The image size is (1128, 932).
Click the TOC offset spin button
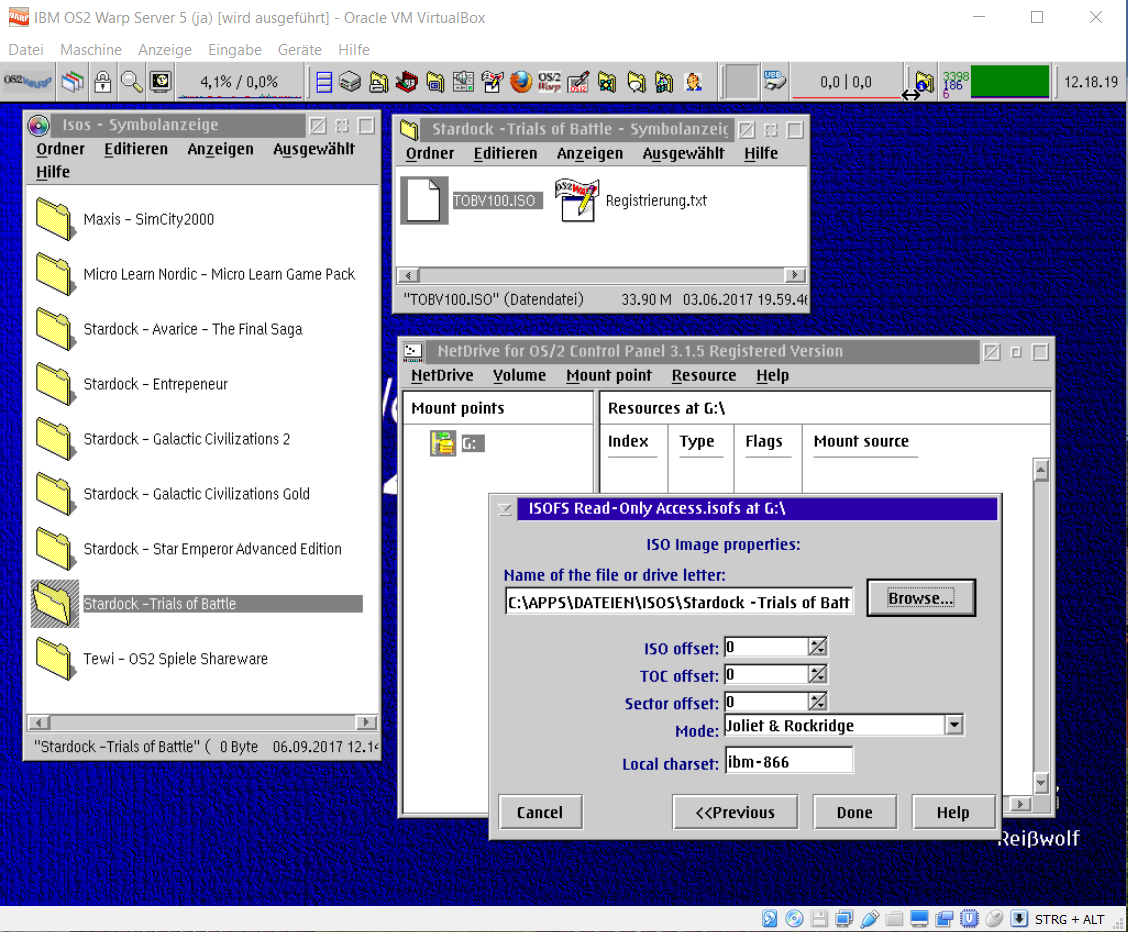817,674
